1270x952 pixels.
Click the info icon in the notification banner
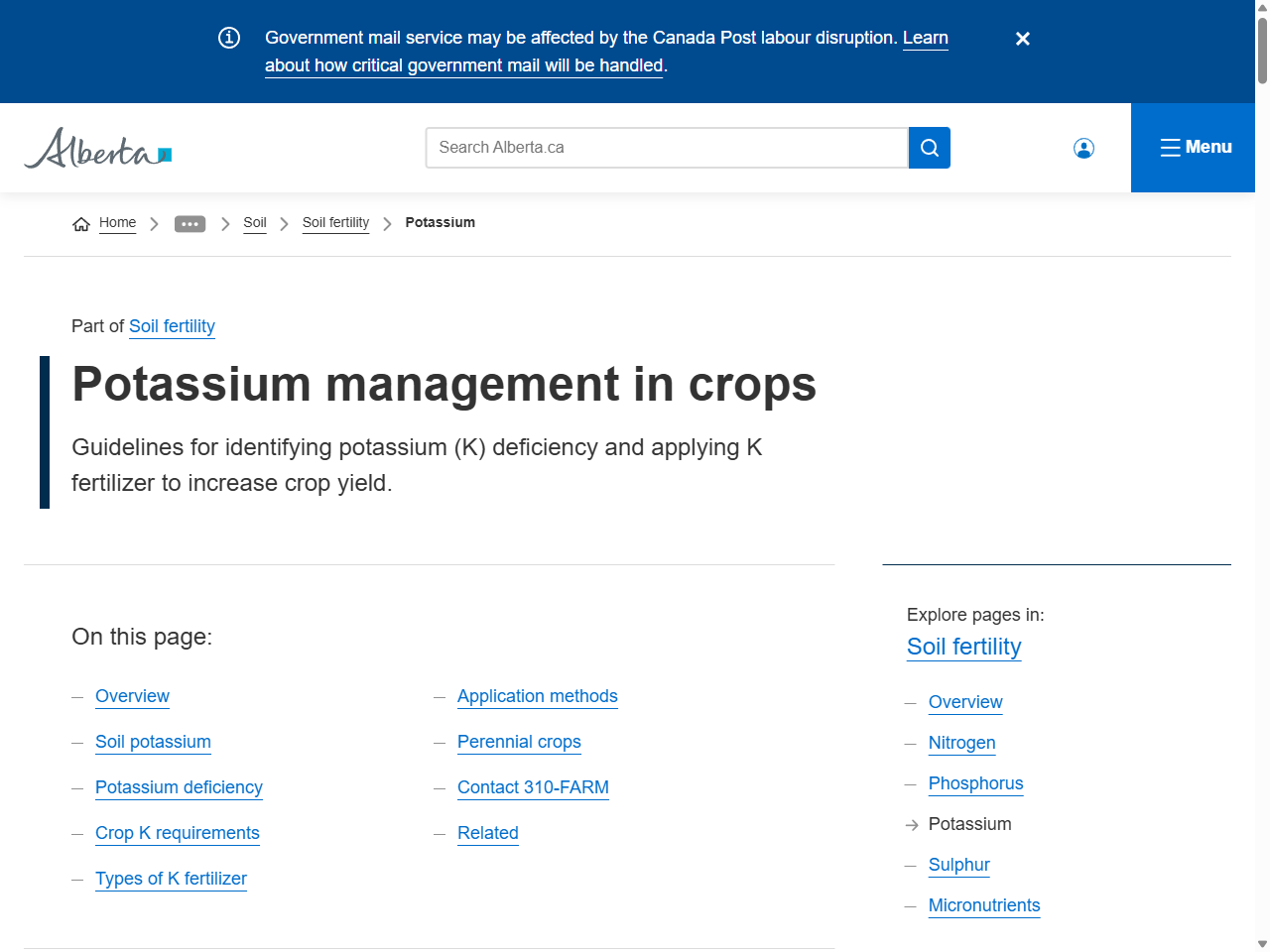tap(229, 38)
